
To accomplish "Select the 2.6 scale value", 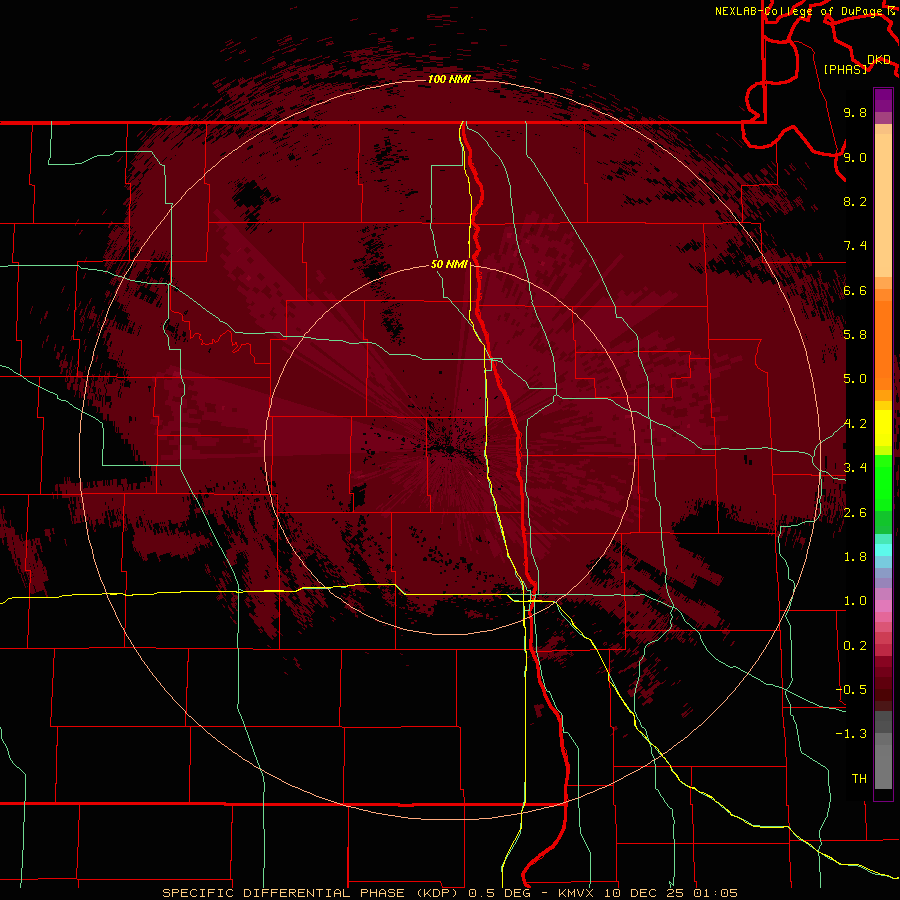I will pyautogui.click(x=855, y=513).
